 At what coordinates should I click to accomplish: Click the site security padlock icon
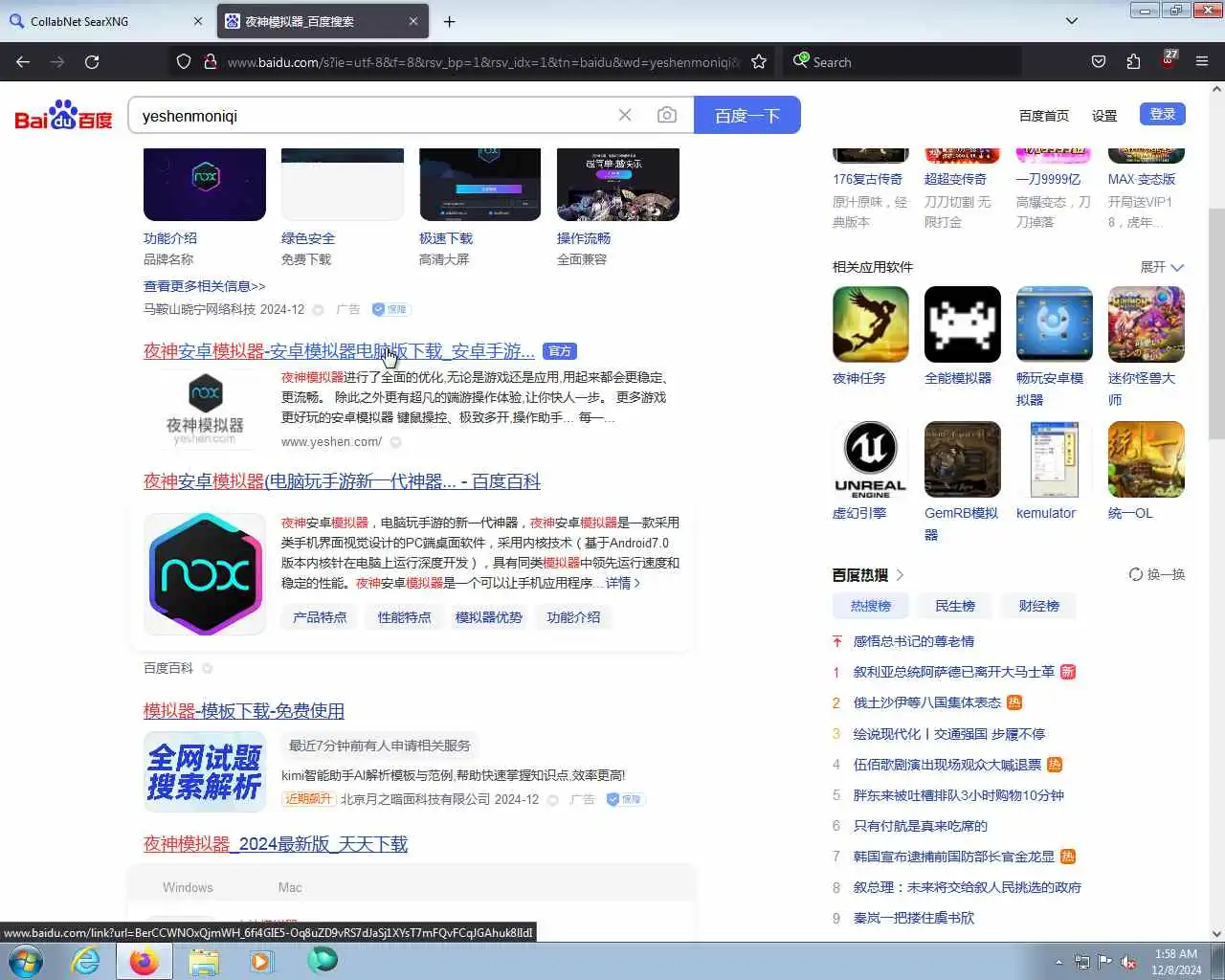coord(210,61)
